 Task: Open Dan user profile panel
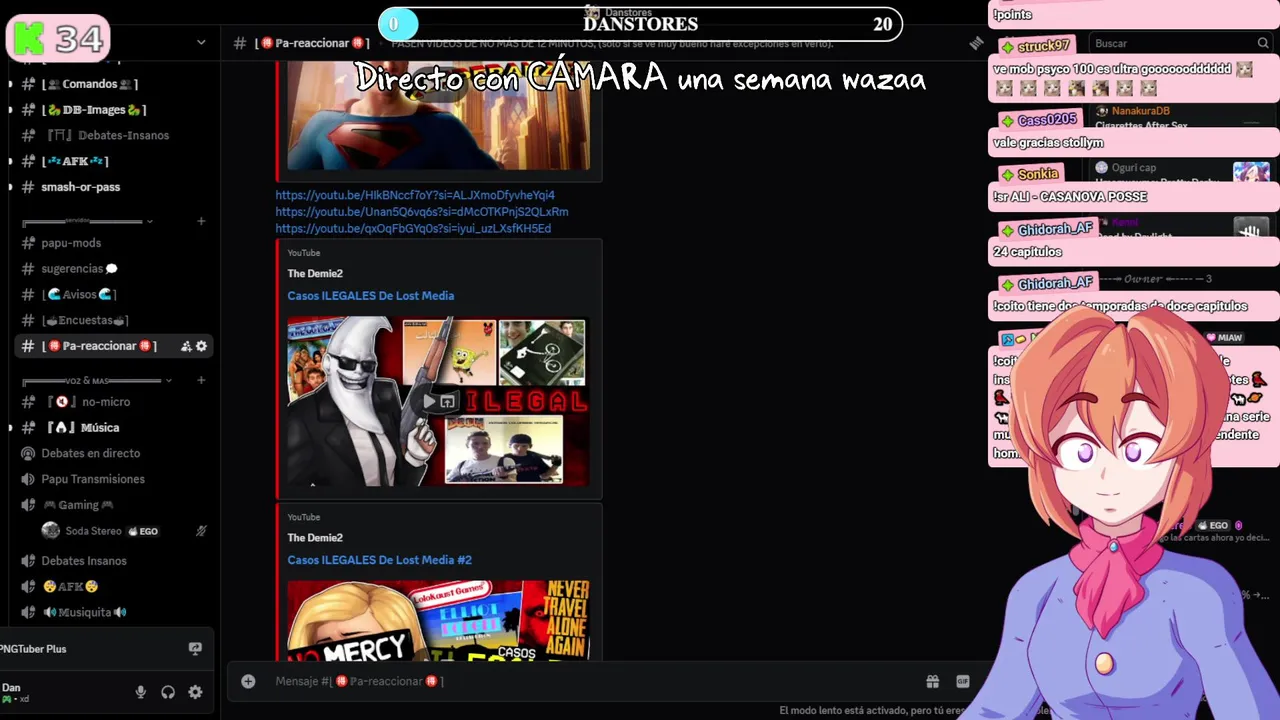point(15,692)
